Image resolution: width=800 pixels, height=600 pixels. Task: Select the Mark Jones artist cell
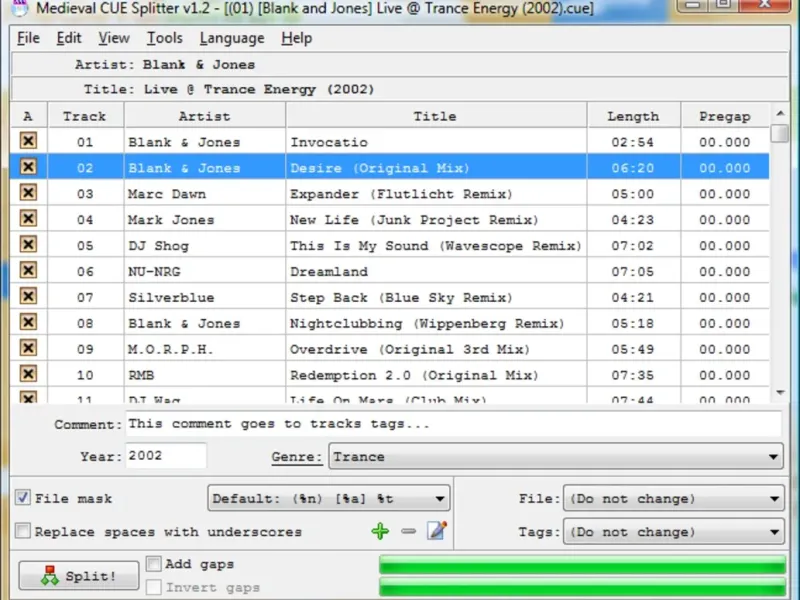click(x=205, y=220)
